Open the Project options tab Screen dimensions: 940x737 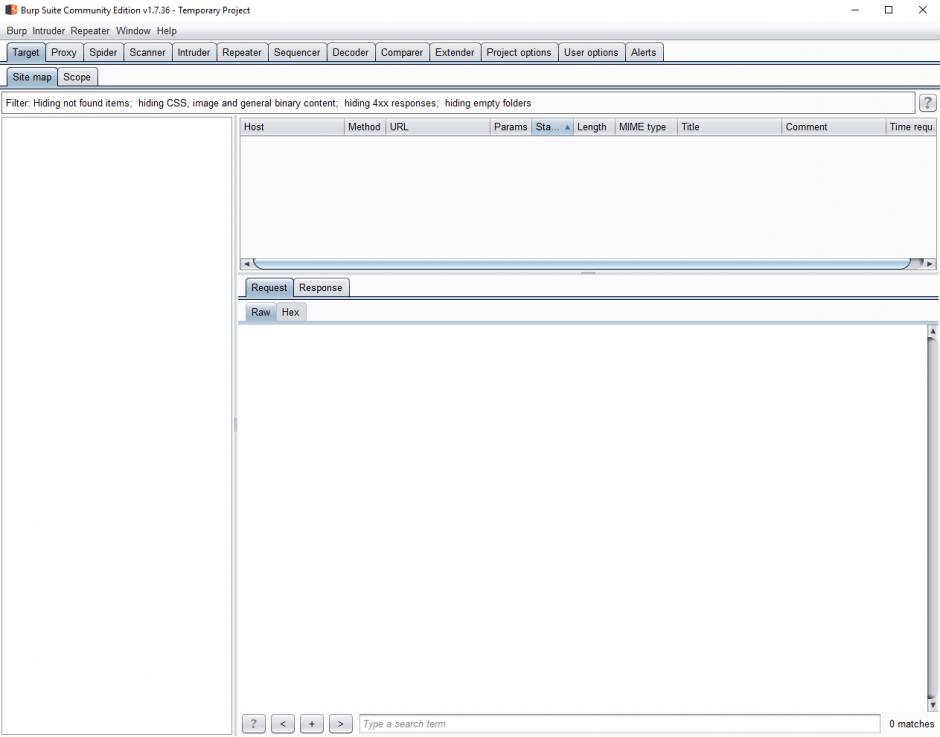[x=519, y=52]
